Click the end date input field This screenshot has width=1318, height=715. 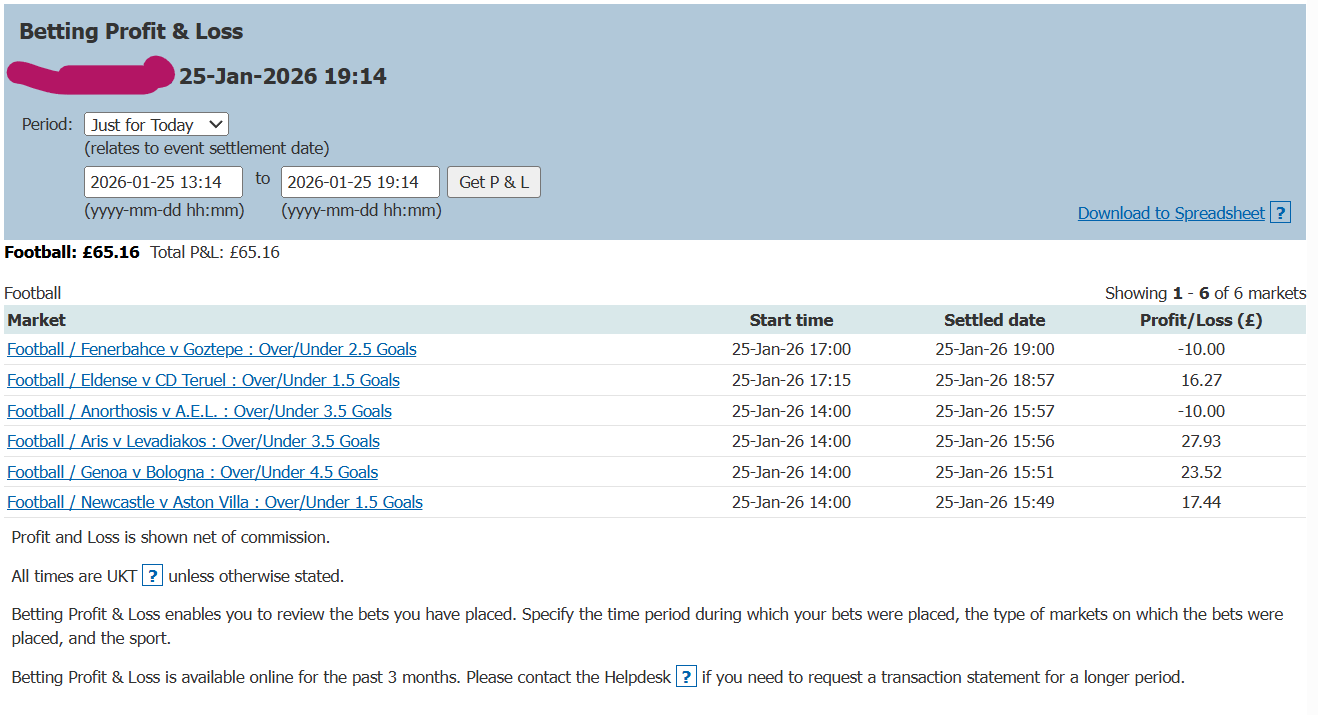click(x=360, y=181)
